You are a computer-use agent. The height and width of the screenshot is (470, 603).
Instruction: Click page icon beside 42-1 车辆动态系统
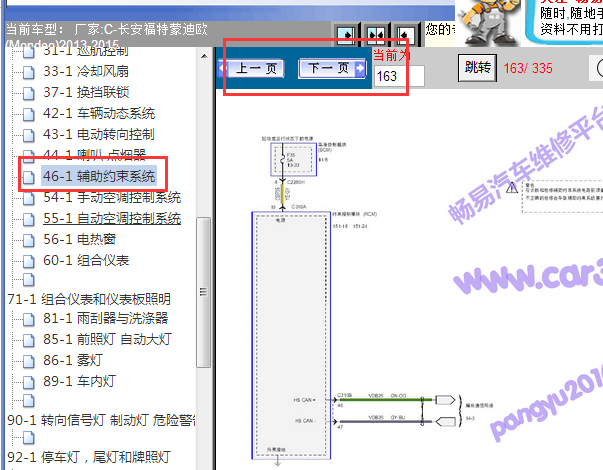coord(28,114)
